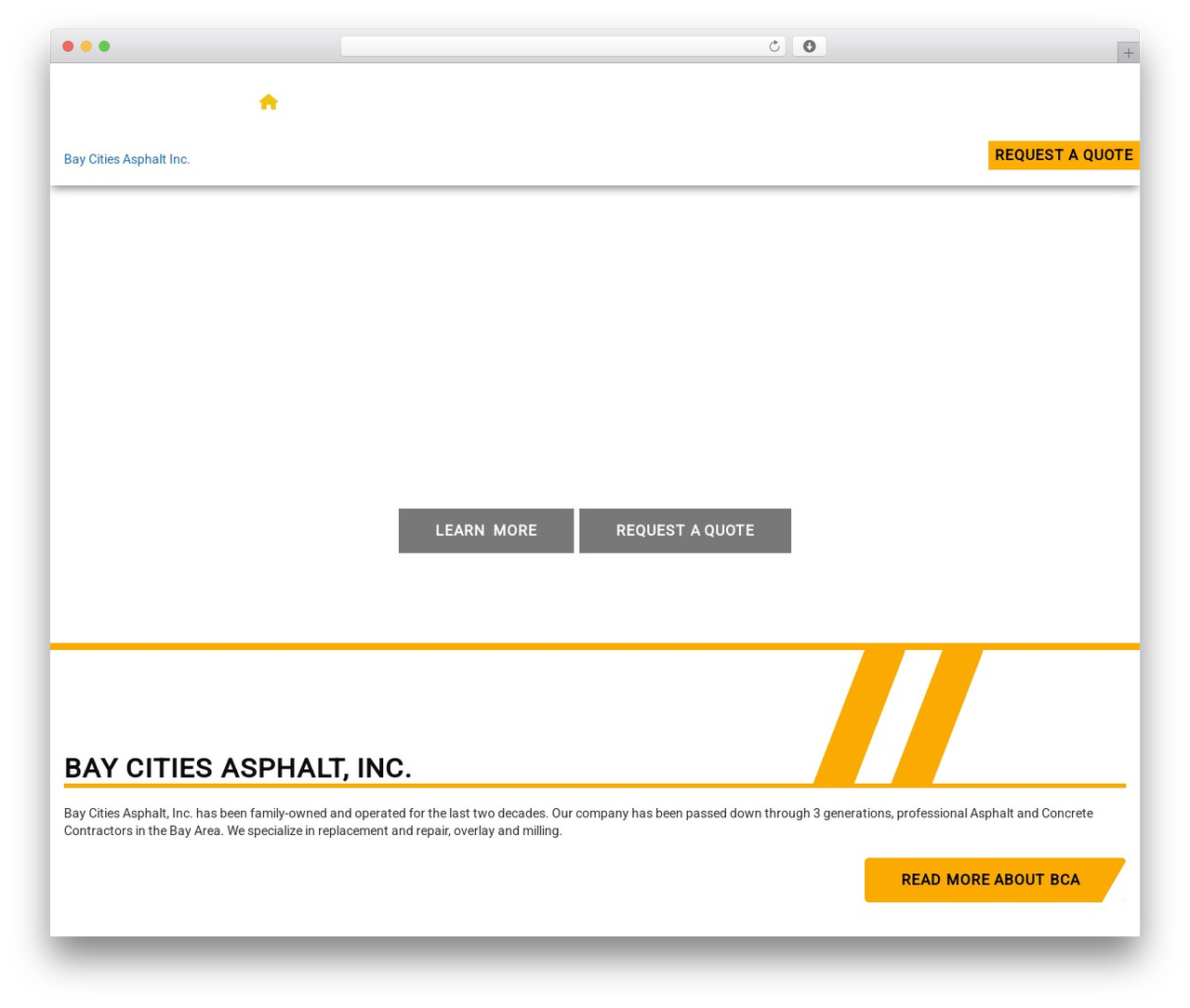Click the gray Request a Quote button
The width and height of the screenshot is (1190, 1008).
click(x=685, y=531)
